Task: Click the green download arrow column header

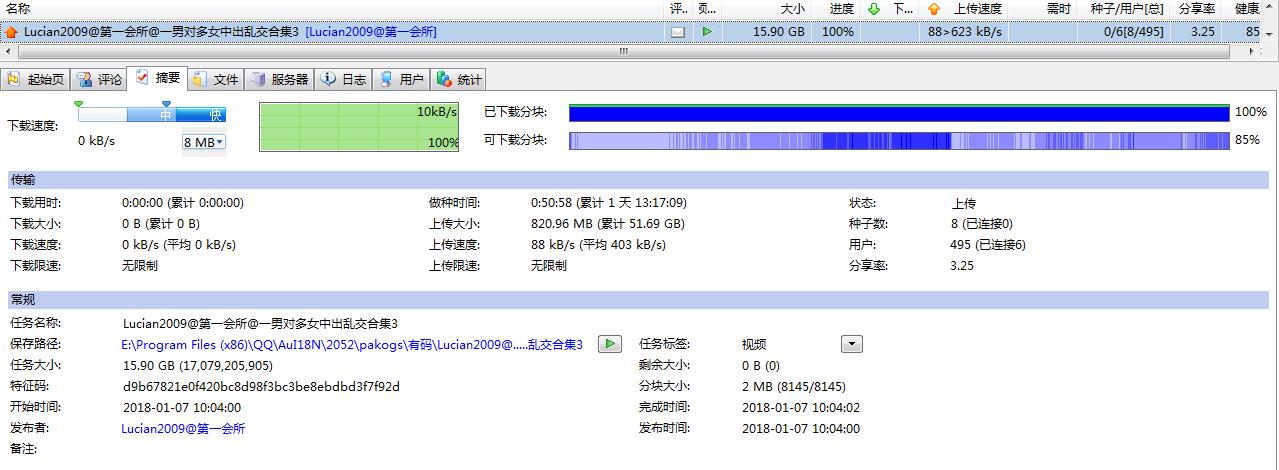Action: (x=873, y=9)
